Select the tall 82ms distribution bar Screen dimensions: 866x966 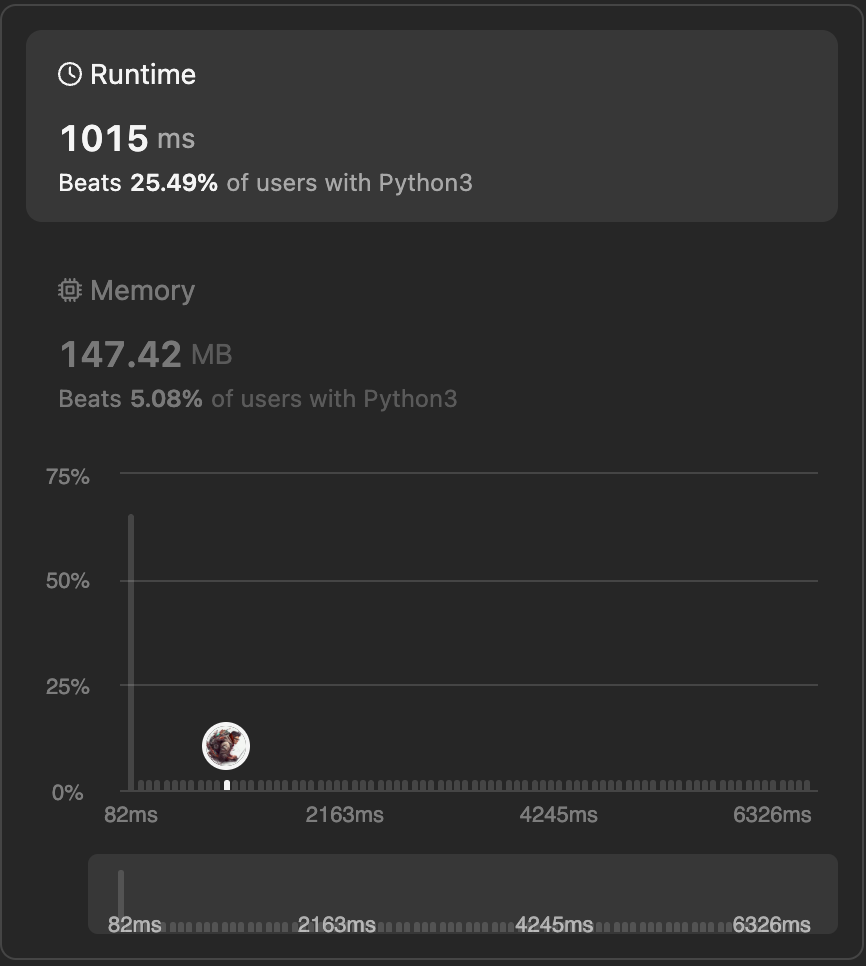point(131,652)
